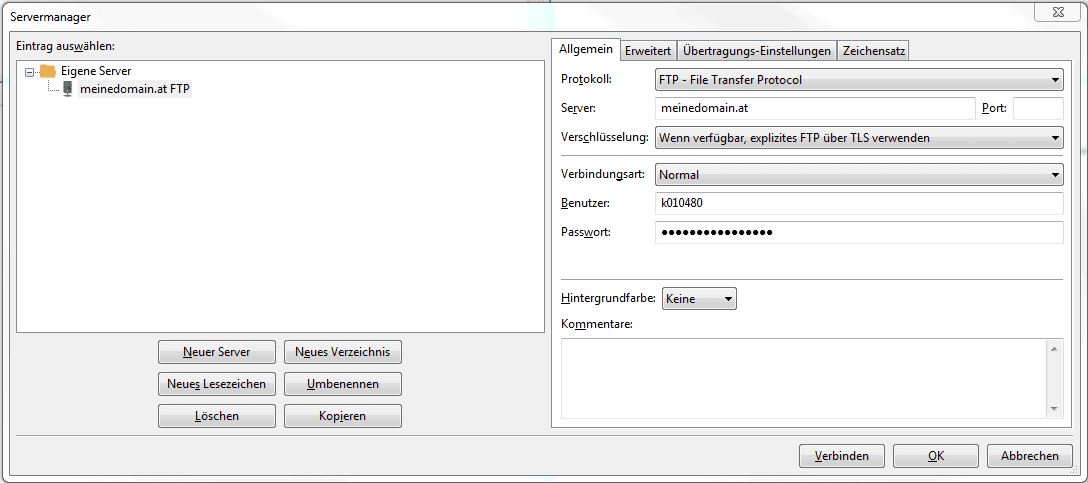Click the meinedomain.at FTP server icon
Image resolution: width=1088 pixels, height=483 pixels.
[x=67, y=89]
